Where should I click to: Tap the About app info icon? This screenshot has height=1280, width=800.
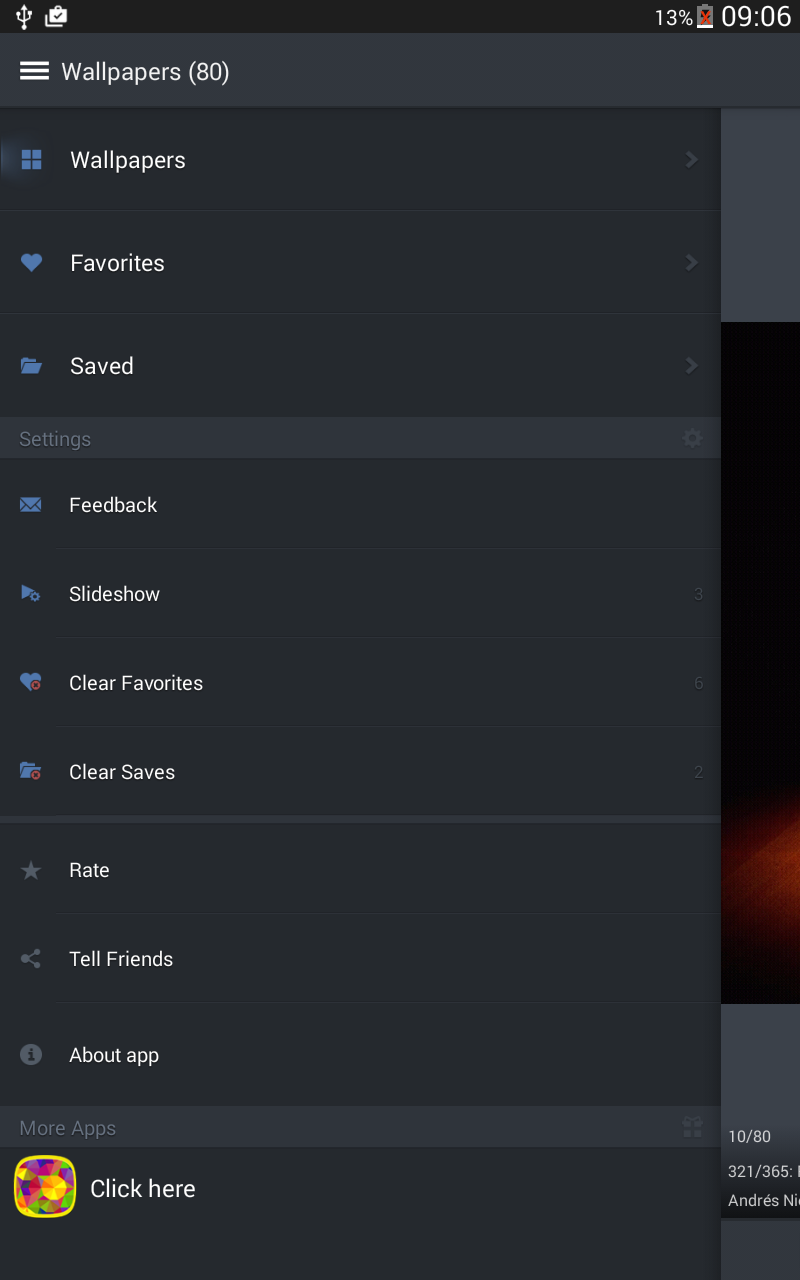click(31, 1055)
